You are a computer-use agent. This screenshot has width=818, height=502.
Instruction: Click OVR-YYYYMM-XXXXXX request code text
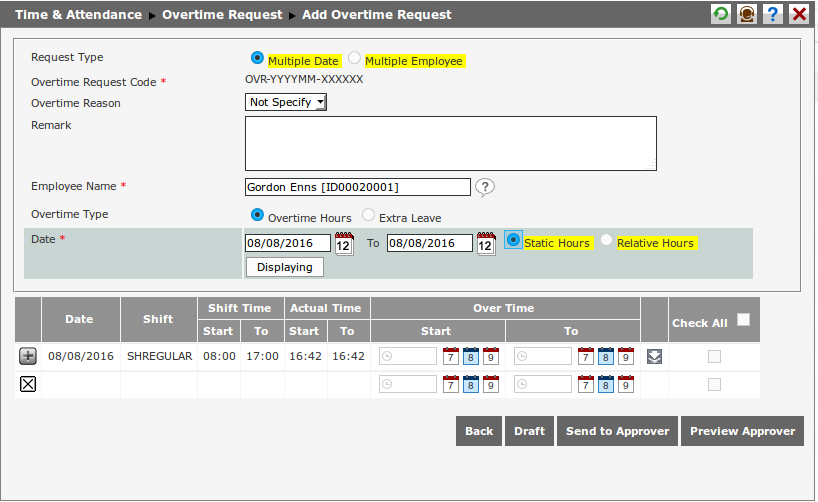pyautogui.click(x=304, y=79)
